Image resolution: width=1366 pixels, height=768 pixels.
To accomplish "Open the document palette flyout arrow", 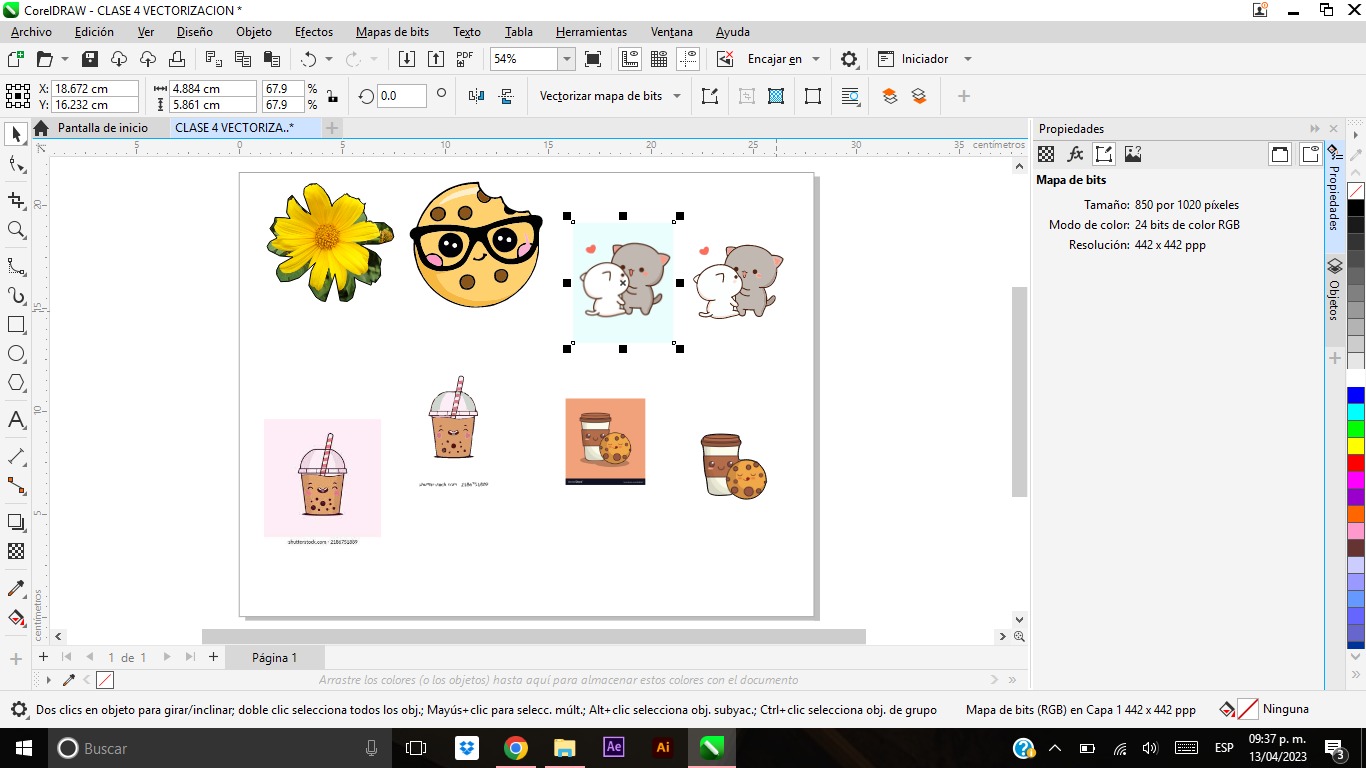I will [x=49, y=680].
